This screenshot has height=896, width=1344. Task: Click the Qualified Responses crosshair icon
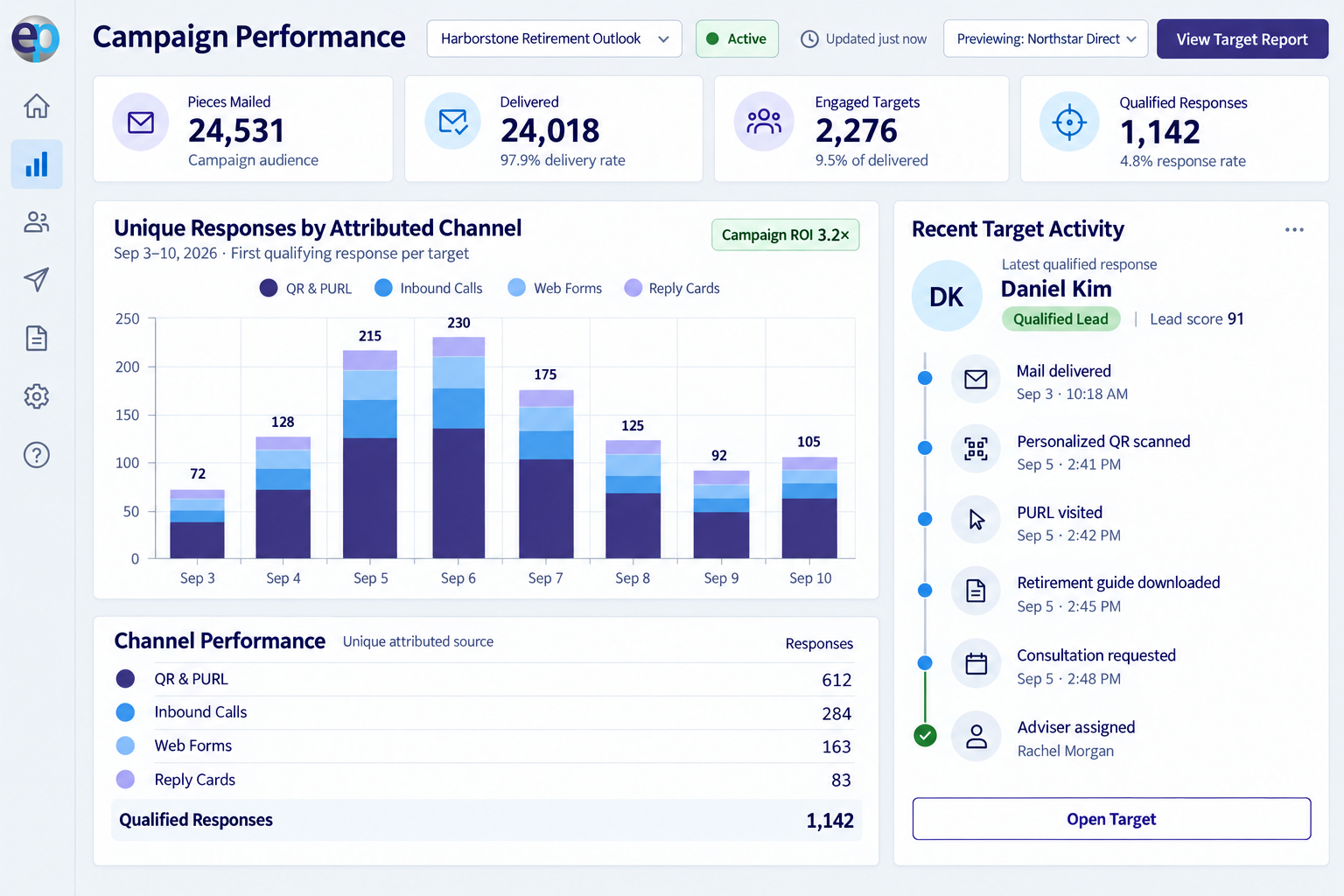[x=1069, y=122]
